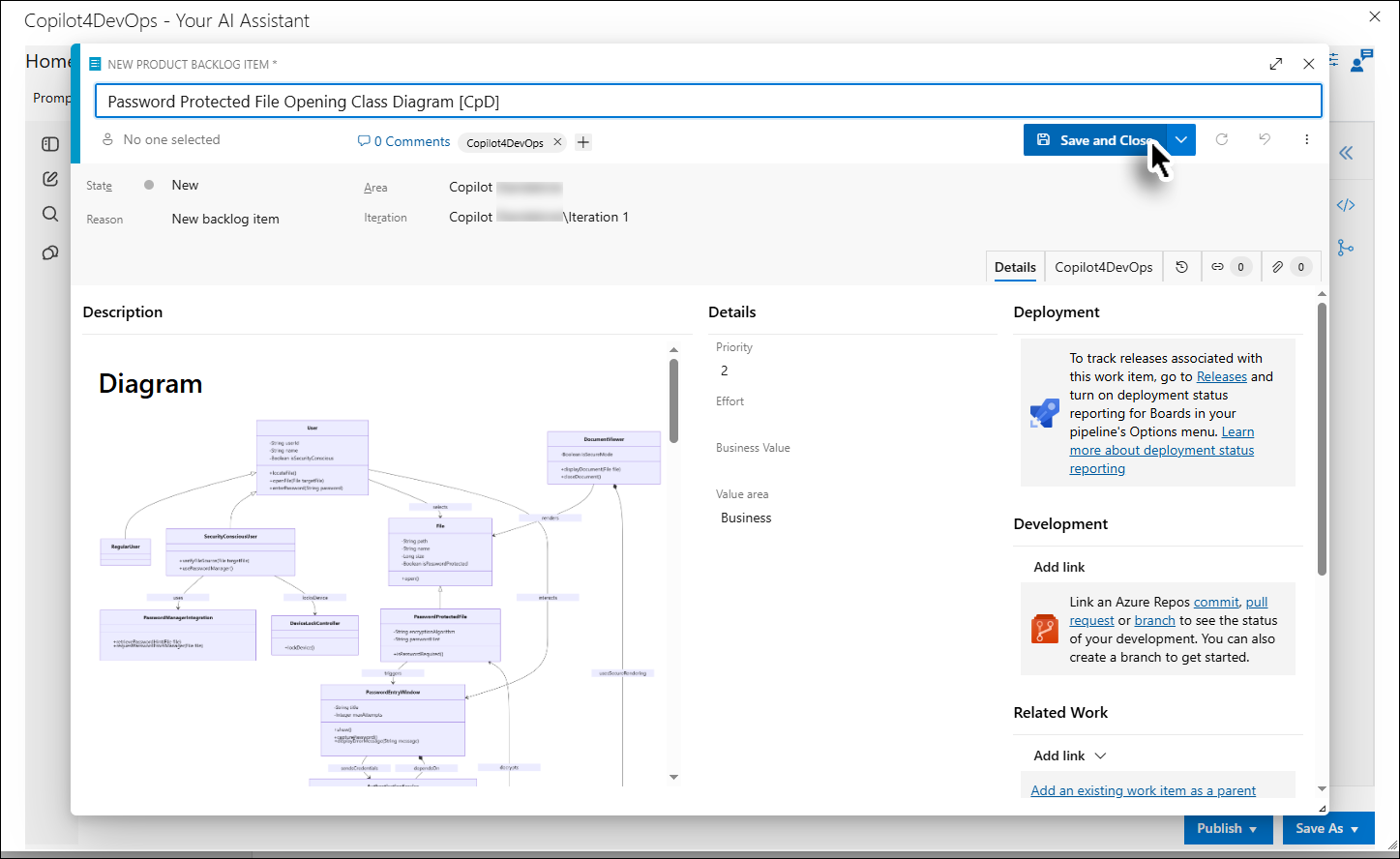Click the refresh work item icon

tap(1222, 139)
